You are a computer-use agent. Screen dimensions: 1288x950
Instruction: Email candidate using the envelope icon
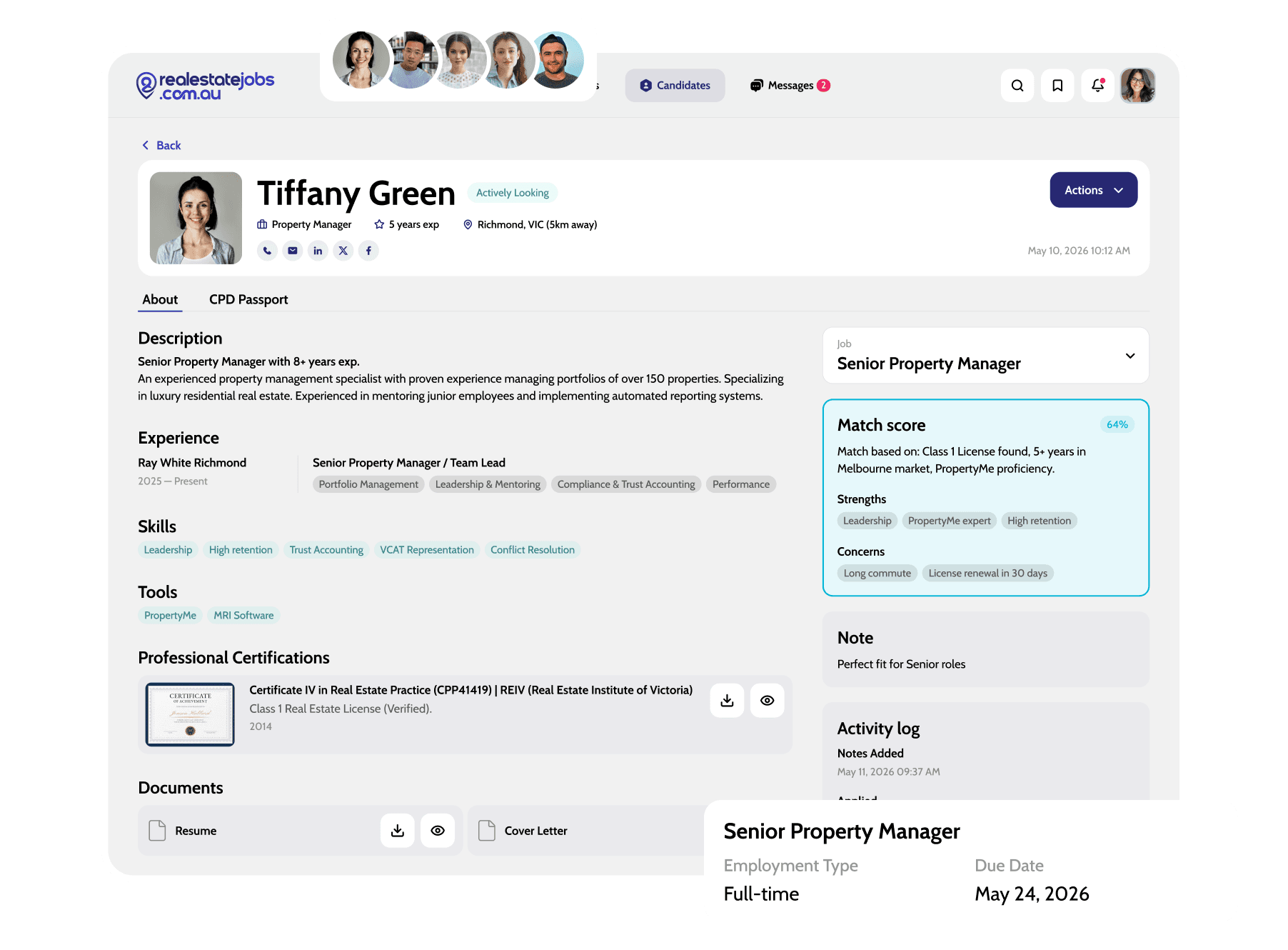(293, 251)
